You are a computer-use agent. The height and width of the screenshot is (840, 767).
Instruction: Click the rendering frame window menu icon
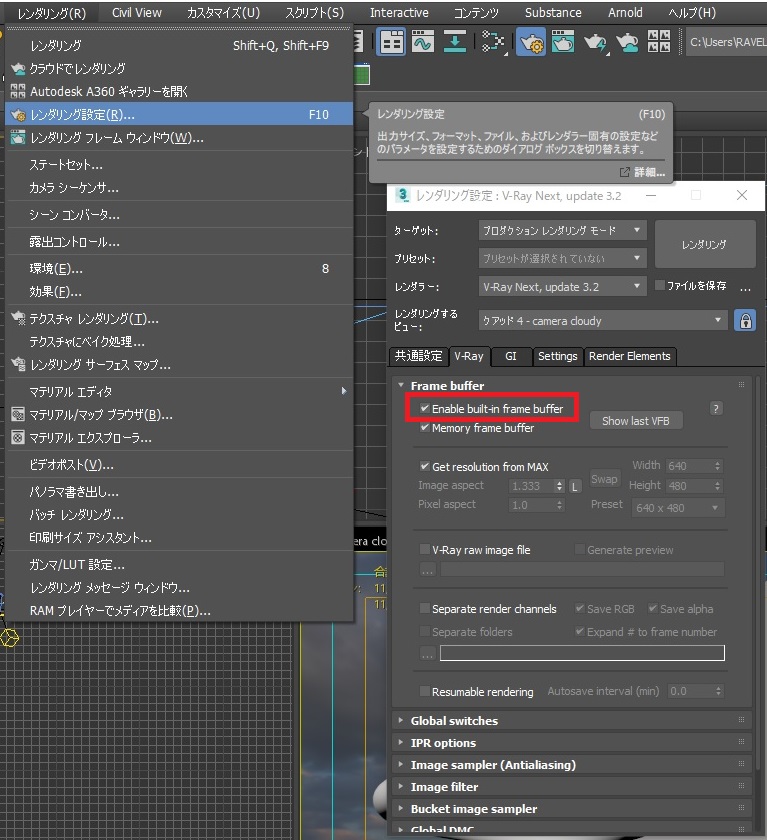[x=18, y=138]
